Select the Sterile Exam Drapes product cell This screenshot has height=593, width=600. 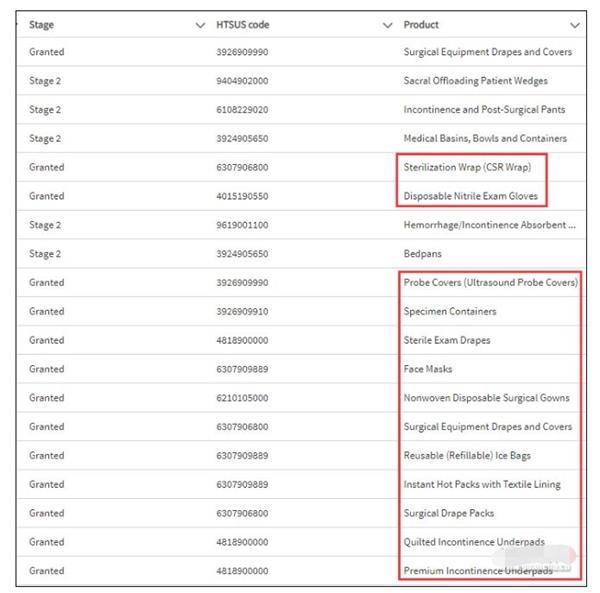(447, 340)
